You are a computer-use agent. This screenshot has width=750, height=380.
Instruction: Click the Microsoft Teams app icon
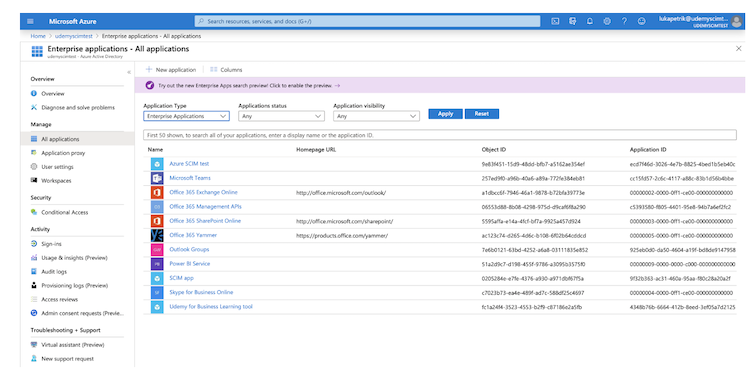157,178
